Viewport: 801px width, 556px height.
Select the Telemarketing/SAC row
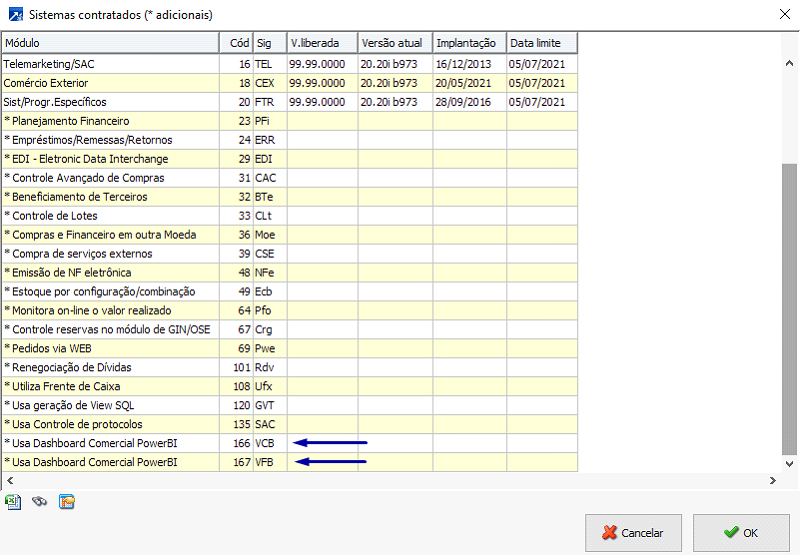coord(110,64)
